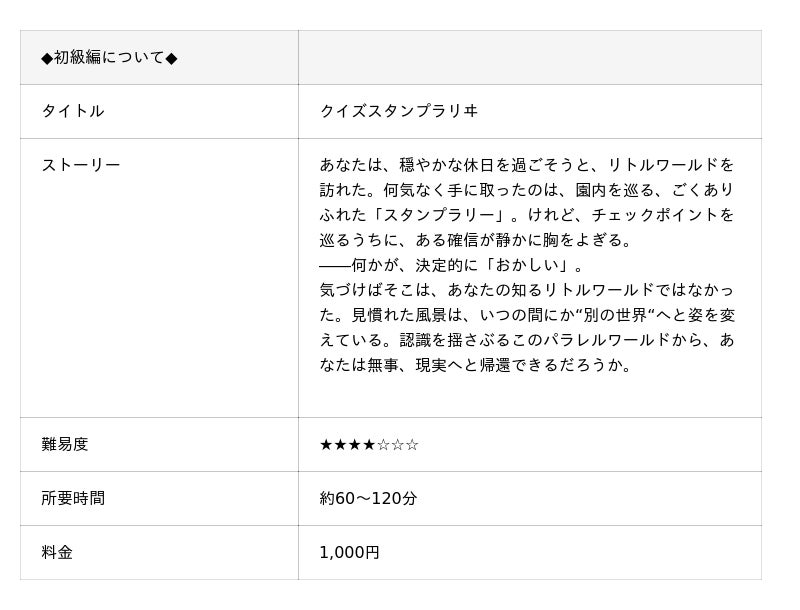The image size is (800, 610).
Task: Click the 料金 row label
Action: (57, 552)
